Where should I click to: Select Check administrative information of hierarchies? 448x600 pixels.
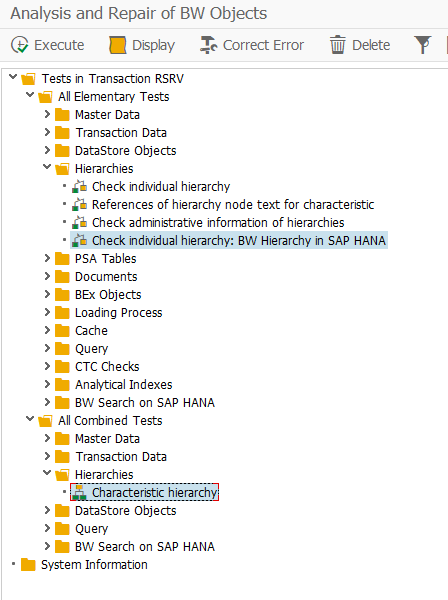click(x=218, y=222)
